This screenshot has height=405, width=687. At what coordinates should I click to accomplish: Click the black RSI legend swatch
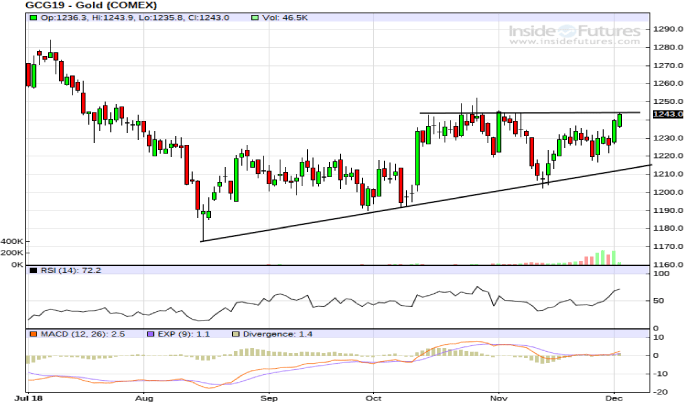pos(32,272)
